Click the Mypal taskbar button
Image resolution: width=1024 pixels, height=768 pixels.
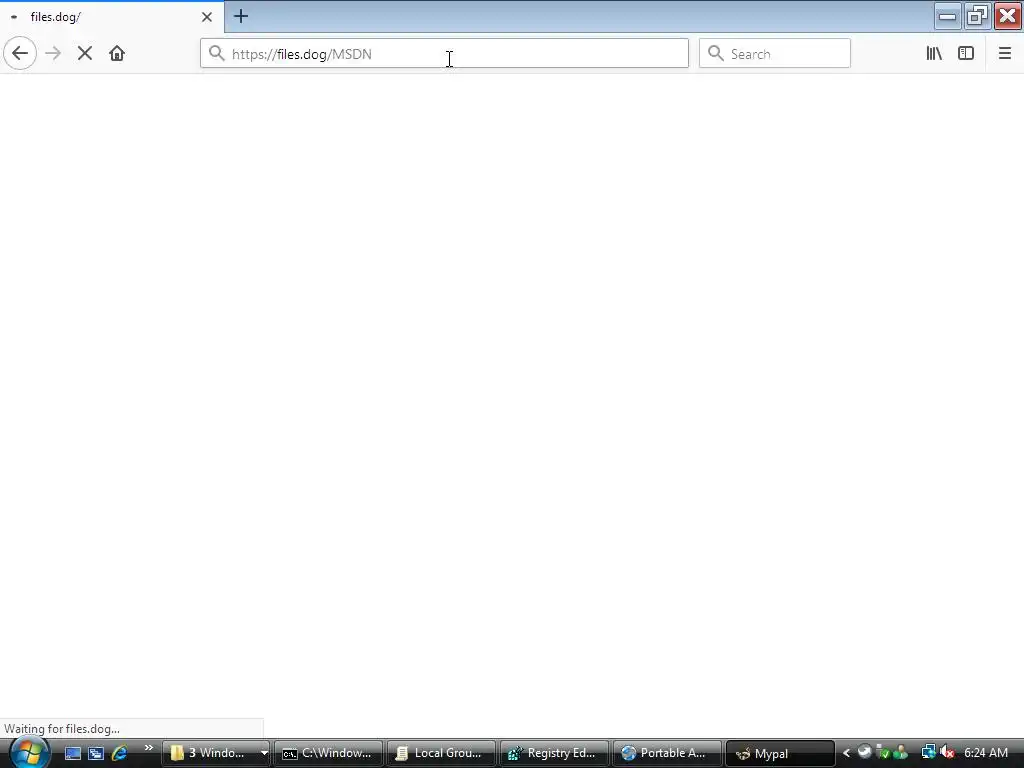(780, 753)
